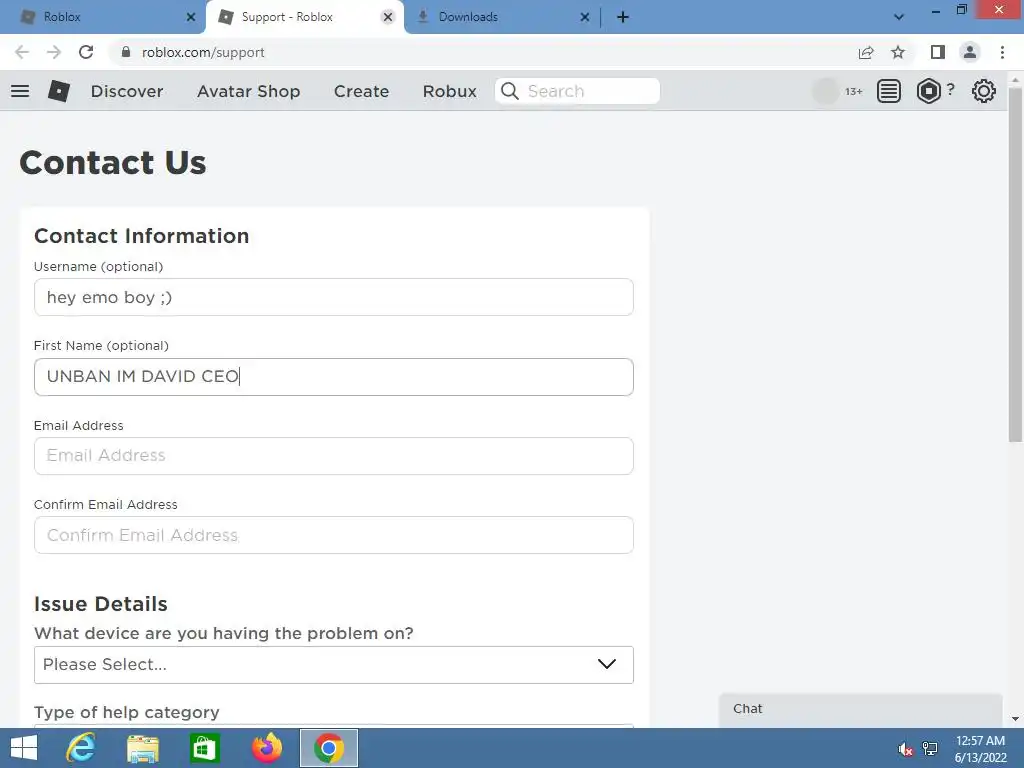Open the Windows Store taskbar icon
This screenshot has height=768, width=1024.
coord(204,748)
